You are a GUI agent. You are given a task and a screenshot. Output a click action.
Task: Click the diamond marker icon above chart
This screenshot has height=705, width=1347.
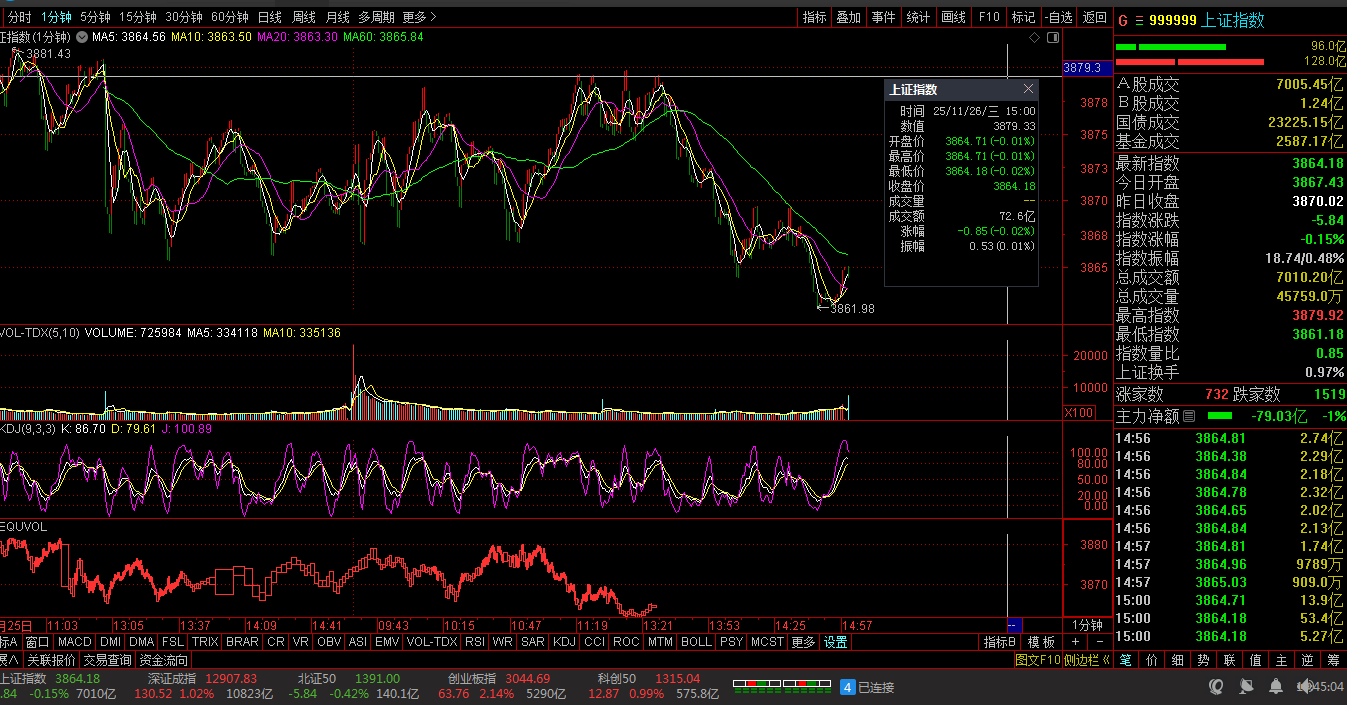coord(1034,37)
